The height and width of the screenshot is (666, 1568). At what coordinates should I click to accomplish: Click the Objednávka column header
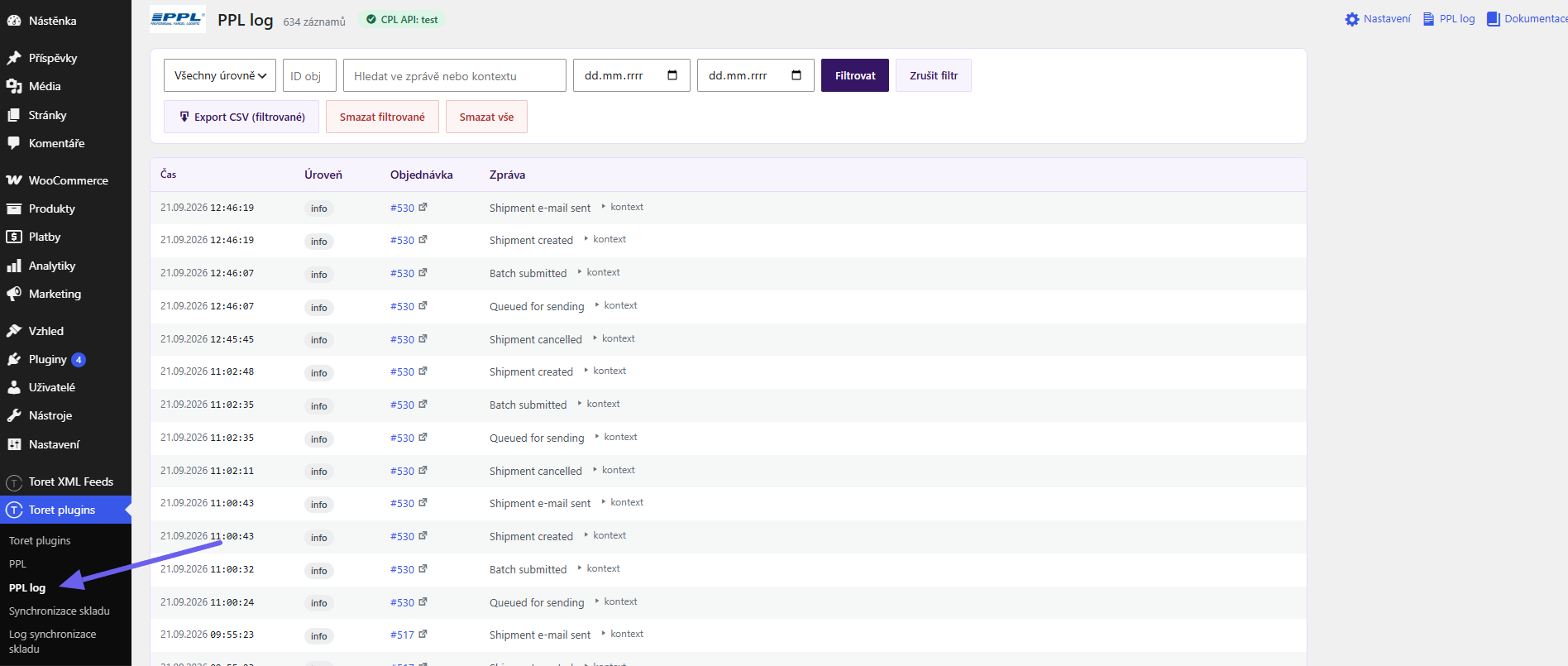422,175
